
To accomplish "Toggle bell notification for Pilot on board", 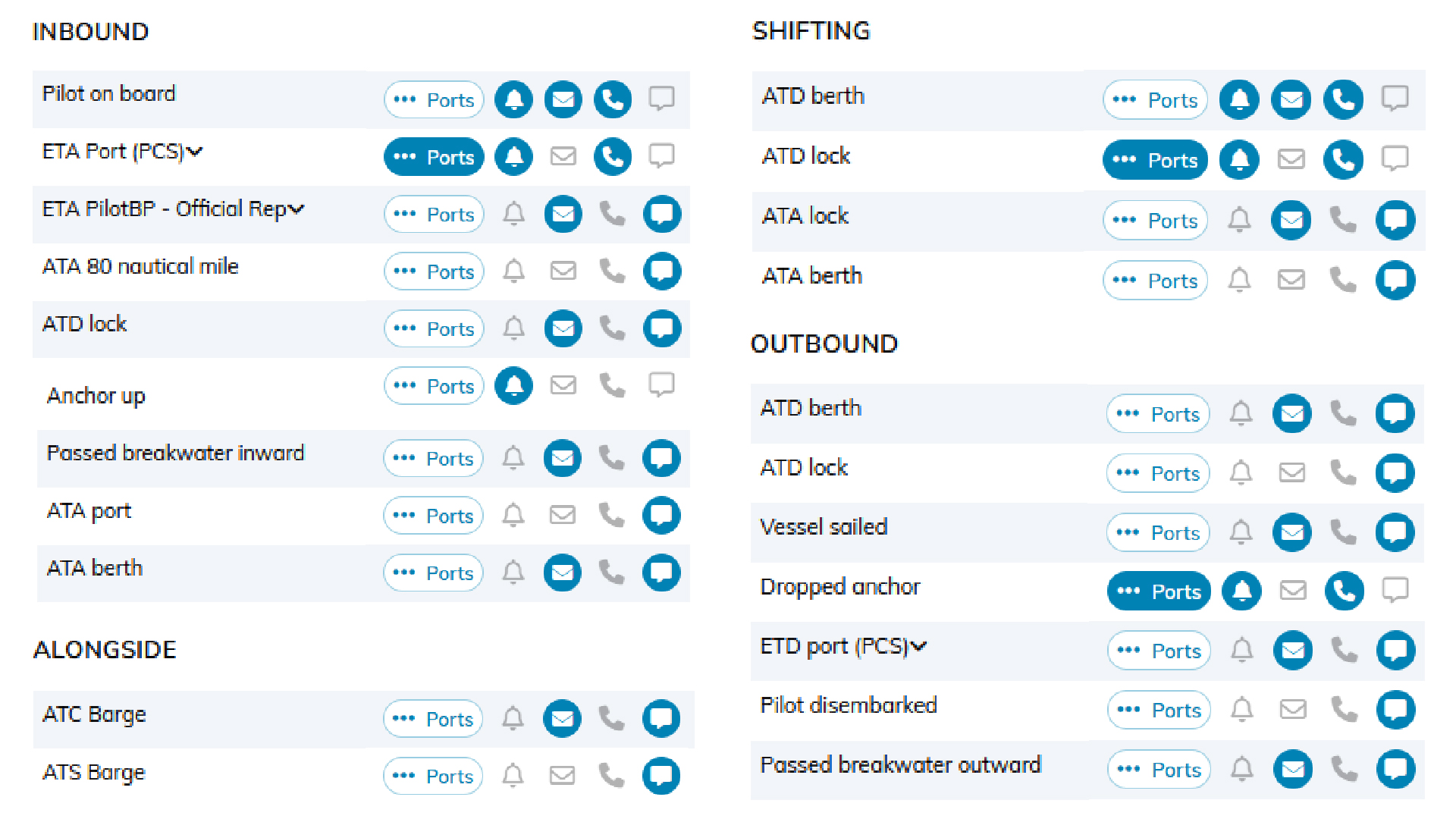I will click(x=513, y=99).
